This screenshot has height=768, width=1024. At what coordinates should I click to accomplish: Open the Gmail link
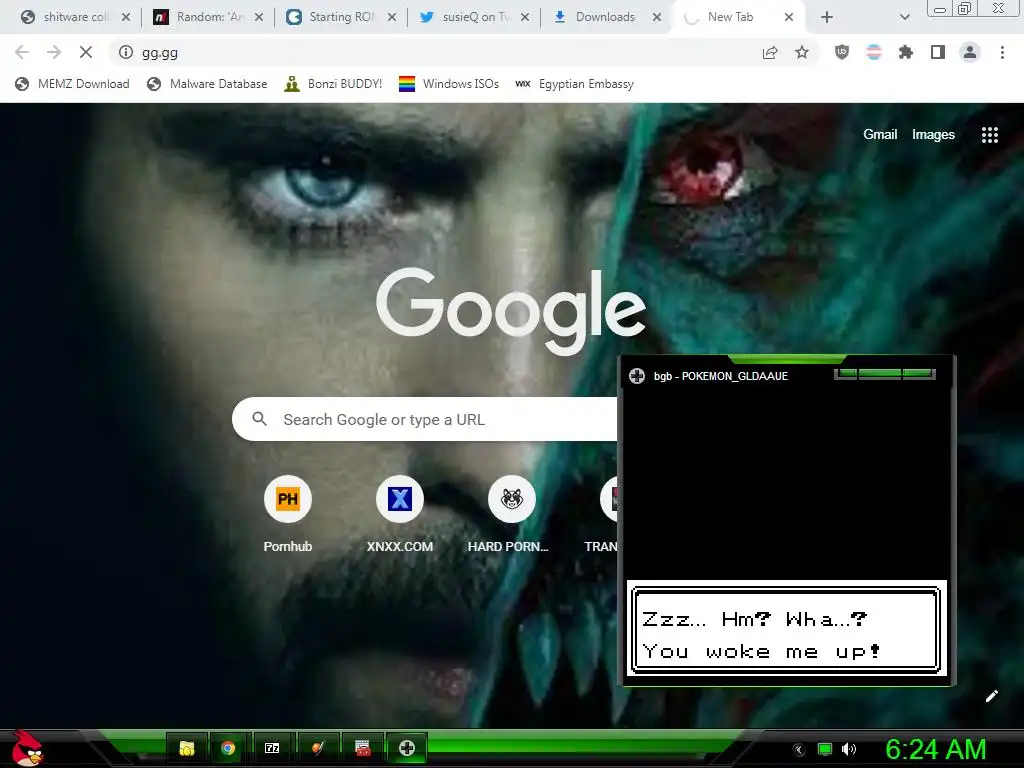[880, 134]
